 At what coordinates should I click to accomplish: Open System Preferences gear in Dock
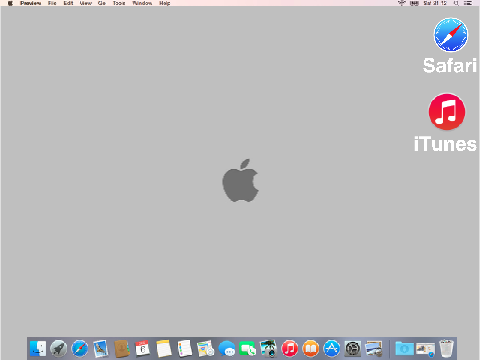353,349
